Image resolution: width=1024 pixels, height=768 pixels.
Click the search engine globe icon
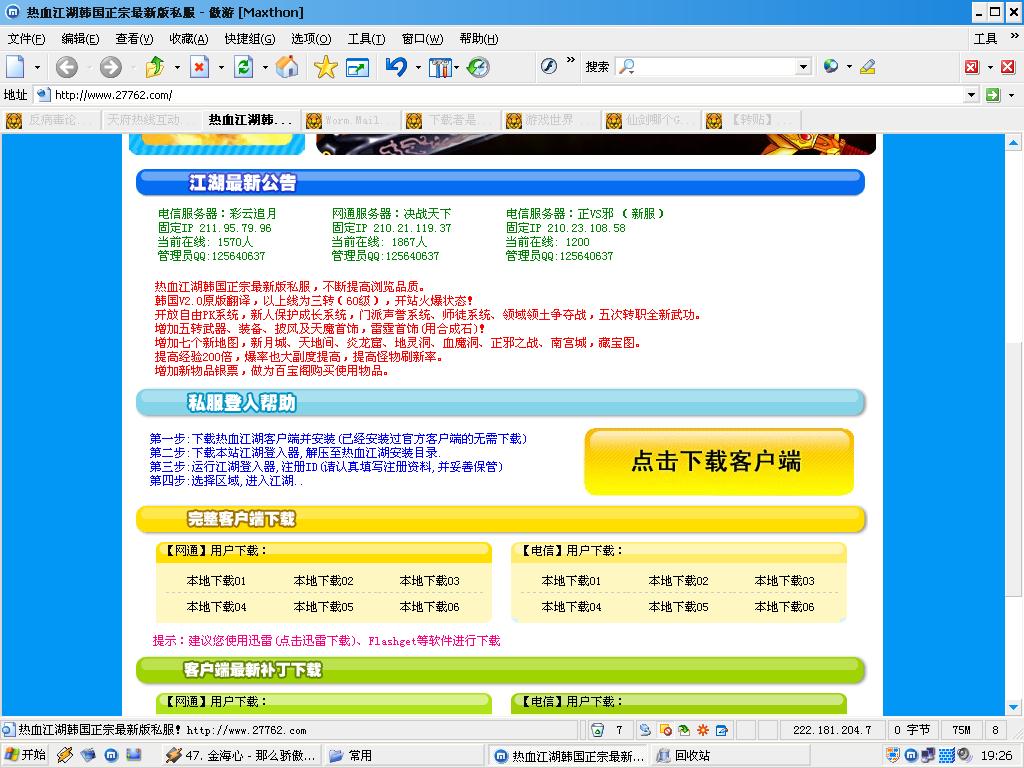tap(831, 66)
